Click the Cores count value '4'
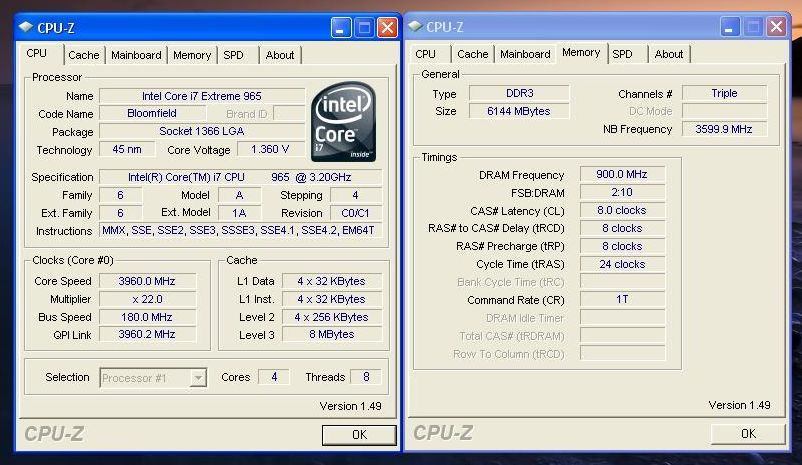Screen dimensions: 802x465 [x=274, y=377]
